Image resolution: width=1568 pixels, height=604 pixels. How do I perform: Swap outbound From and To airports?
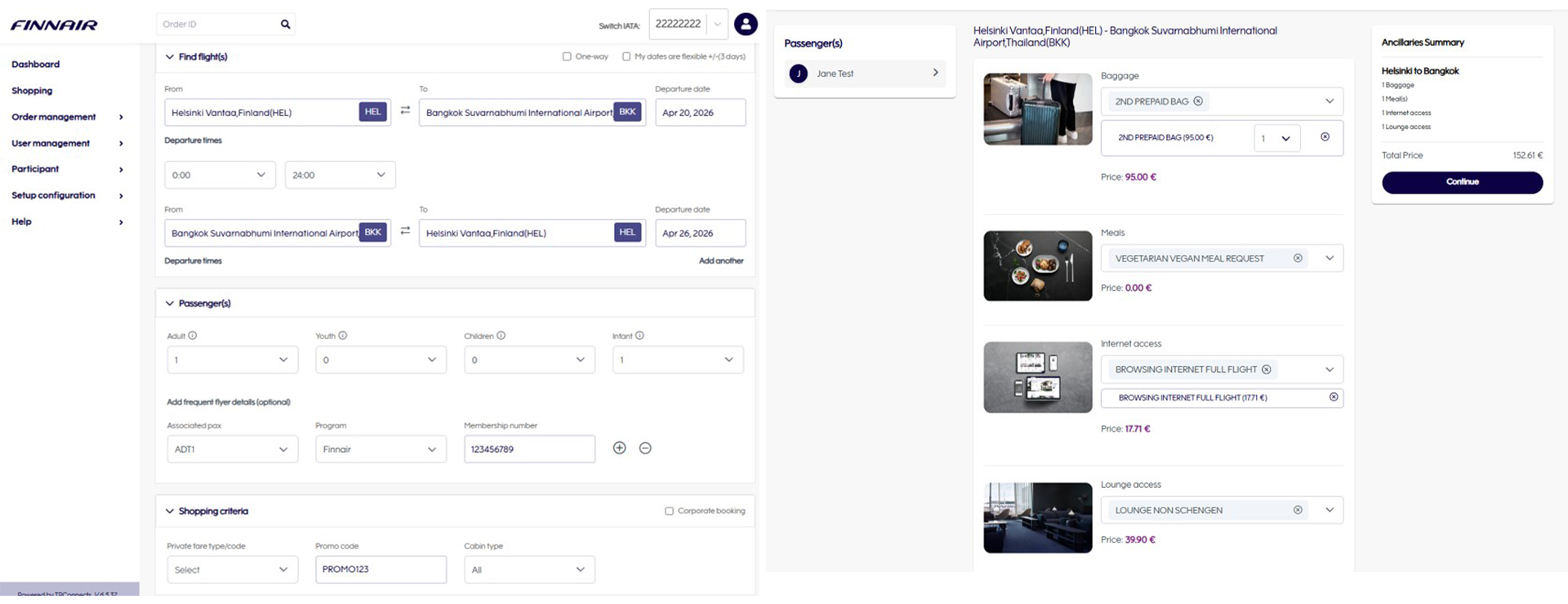(405, 110)
